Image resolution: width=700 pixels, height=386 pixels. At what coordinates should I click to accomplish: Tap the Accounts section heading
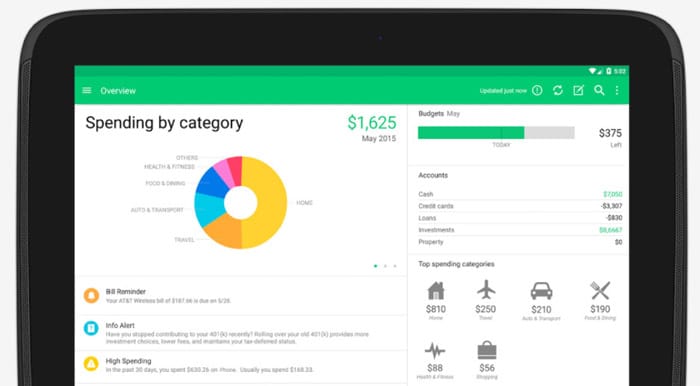point(433,175)
